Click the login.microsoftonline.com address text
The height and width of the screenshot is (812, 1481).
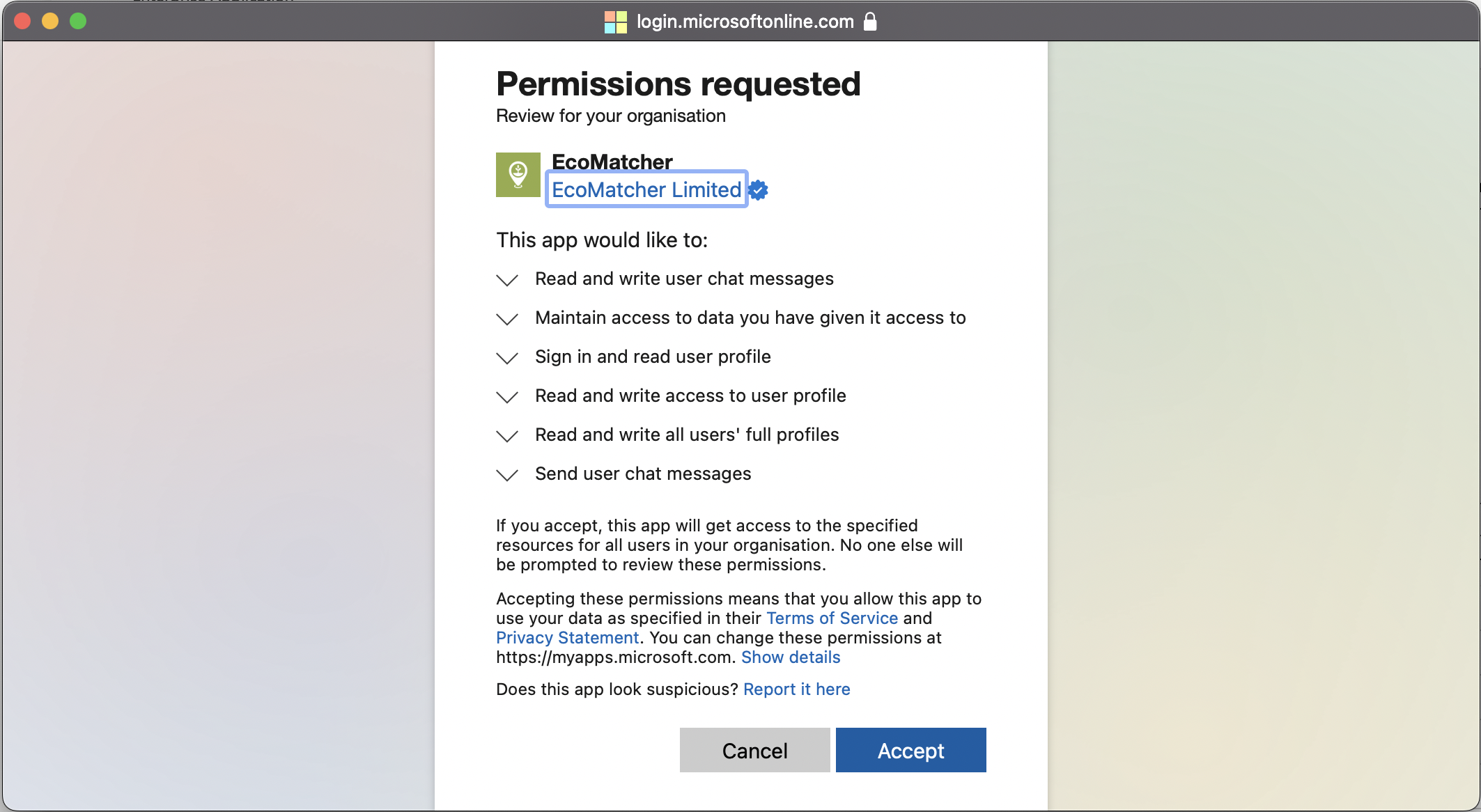click(x=745, y=22)
